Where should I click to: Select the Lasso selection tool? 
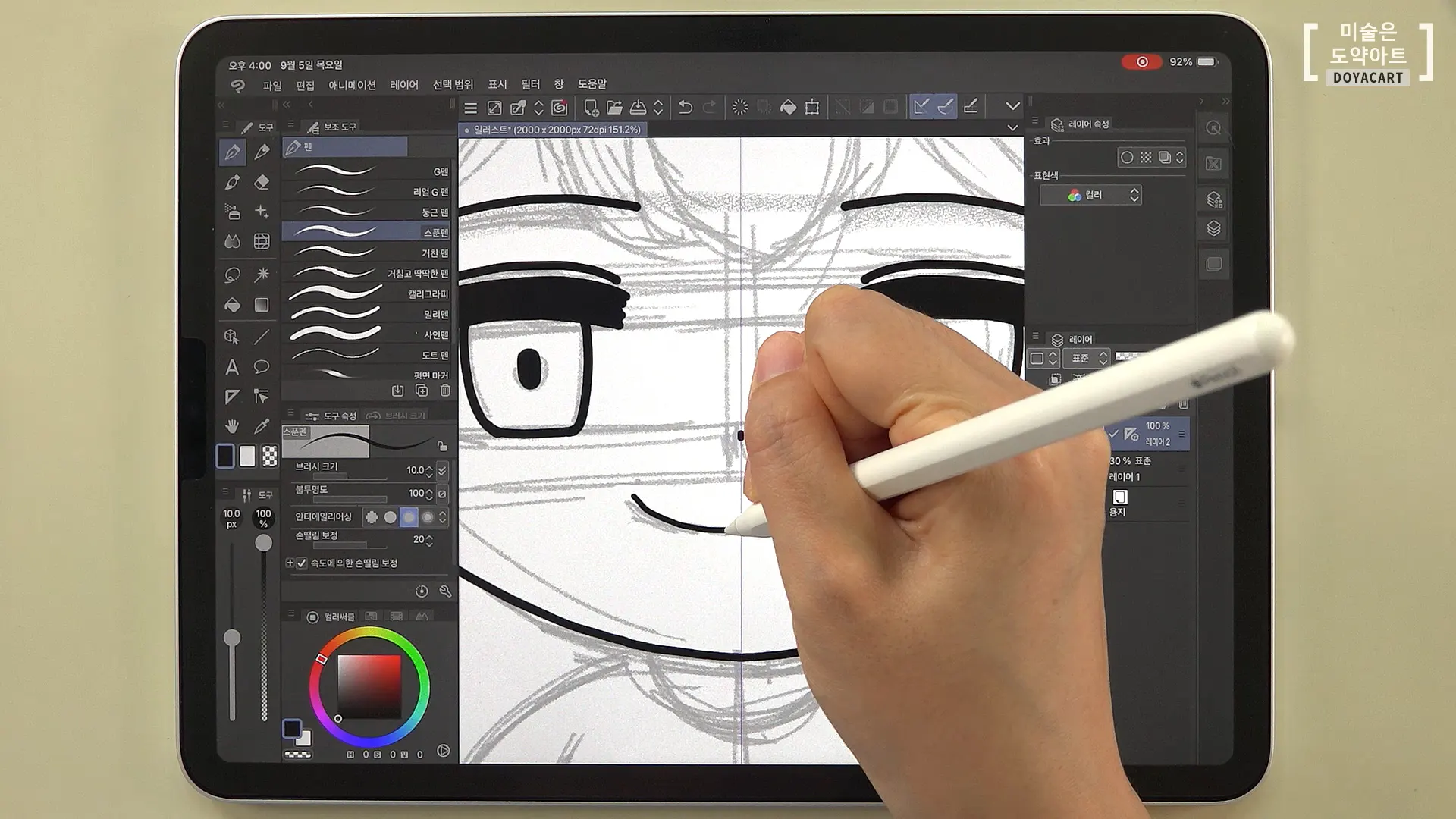point(232,274)
